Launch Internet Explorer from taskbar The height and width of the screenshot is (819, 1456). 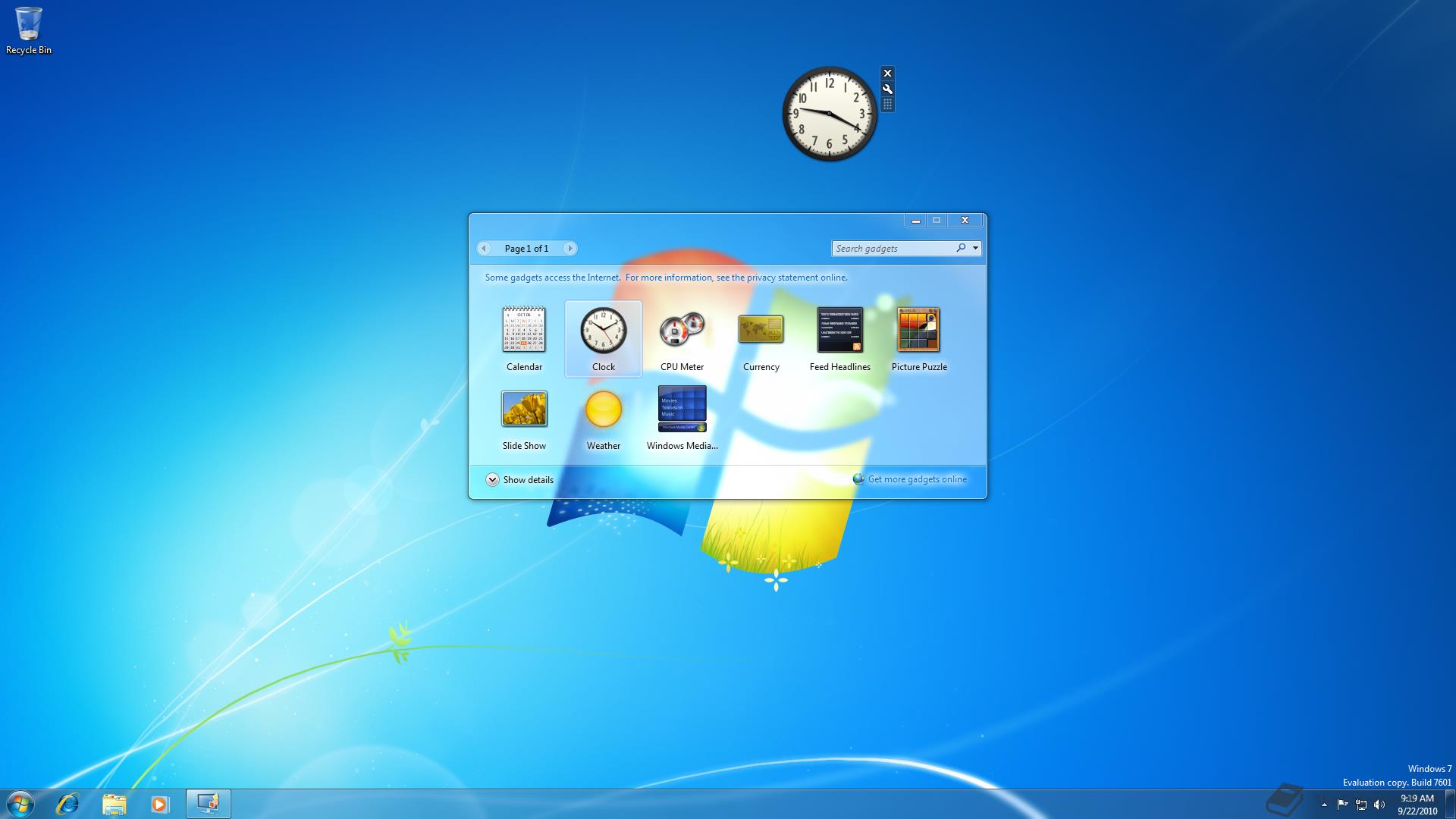coord(67,804)
